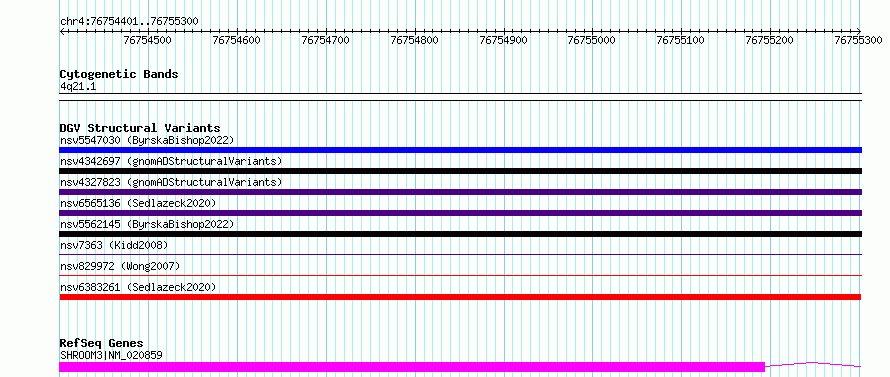The width and height of the screenshot is (890, 377).
Task: Click ruler position 76754600
Action: [x=237, y=40]
